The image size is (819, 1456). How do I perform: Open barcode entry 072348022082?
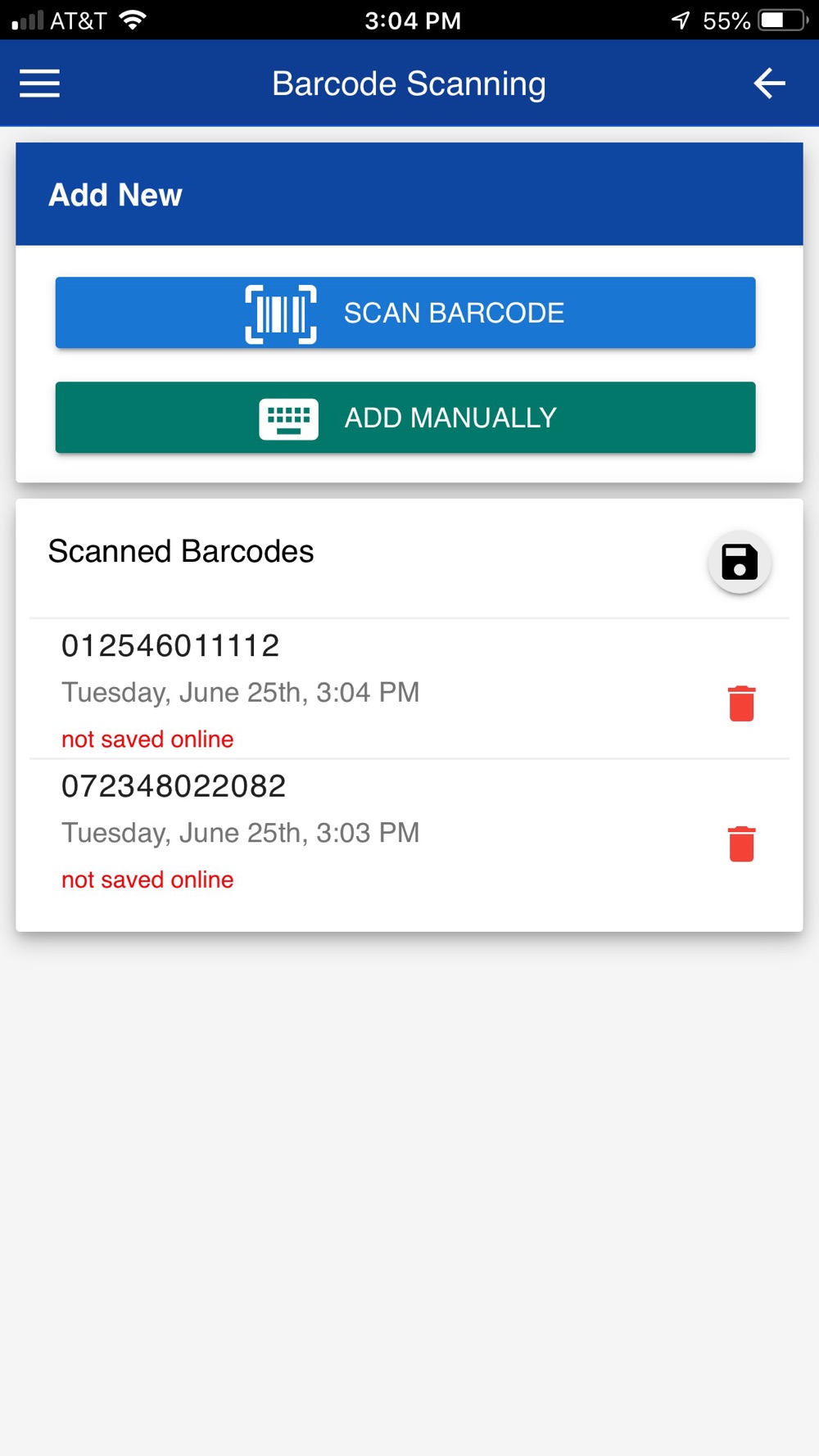point(409,831)
